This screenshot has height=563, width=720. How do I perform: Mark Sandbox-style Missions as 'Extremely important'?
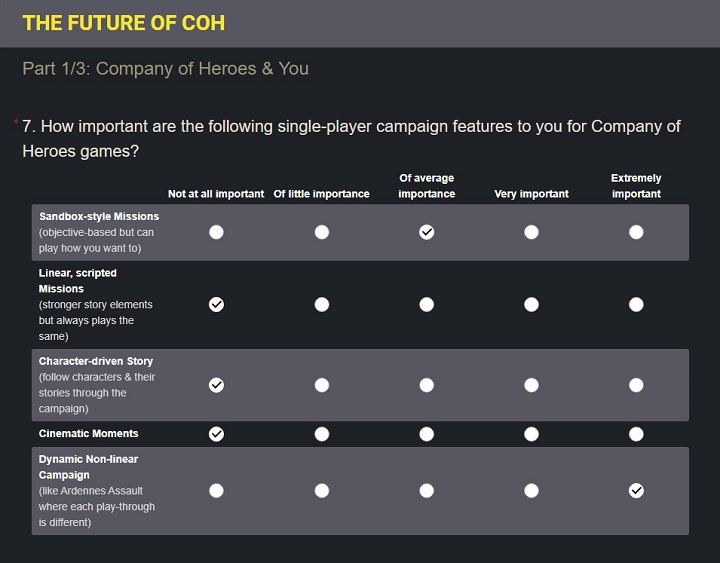click(636, 232)
